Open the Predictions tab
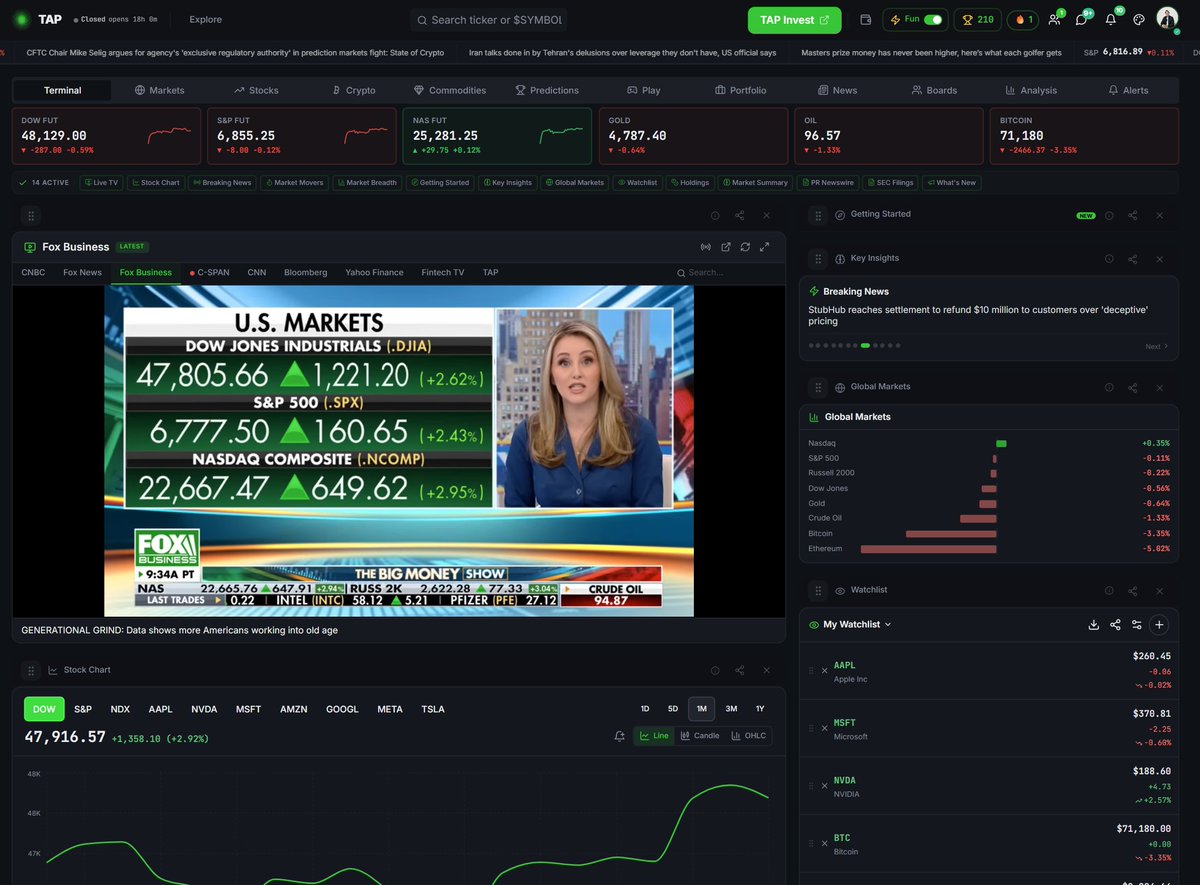 tap(547, 90)
